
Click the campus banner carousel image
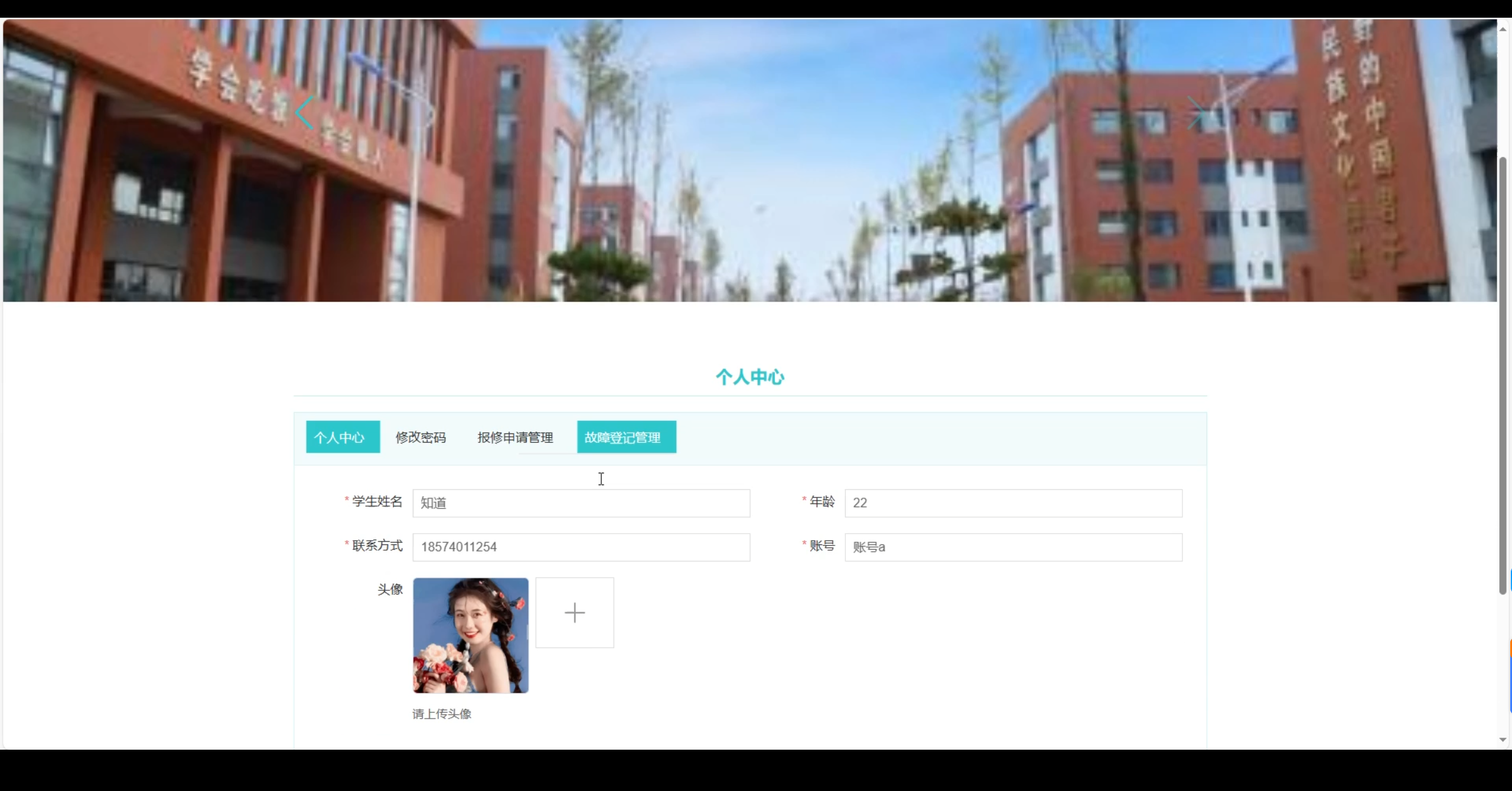750,177
